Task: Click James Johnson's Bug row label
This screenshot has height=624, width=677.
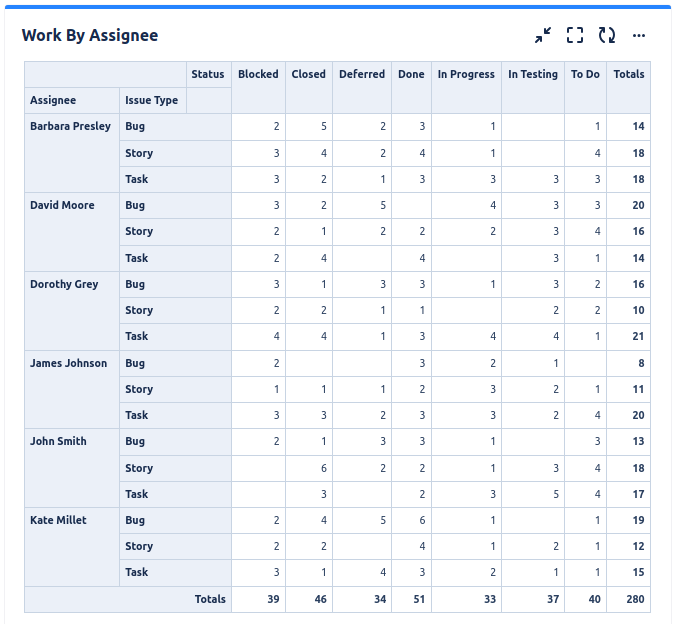Action: coord(175,364)
